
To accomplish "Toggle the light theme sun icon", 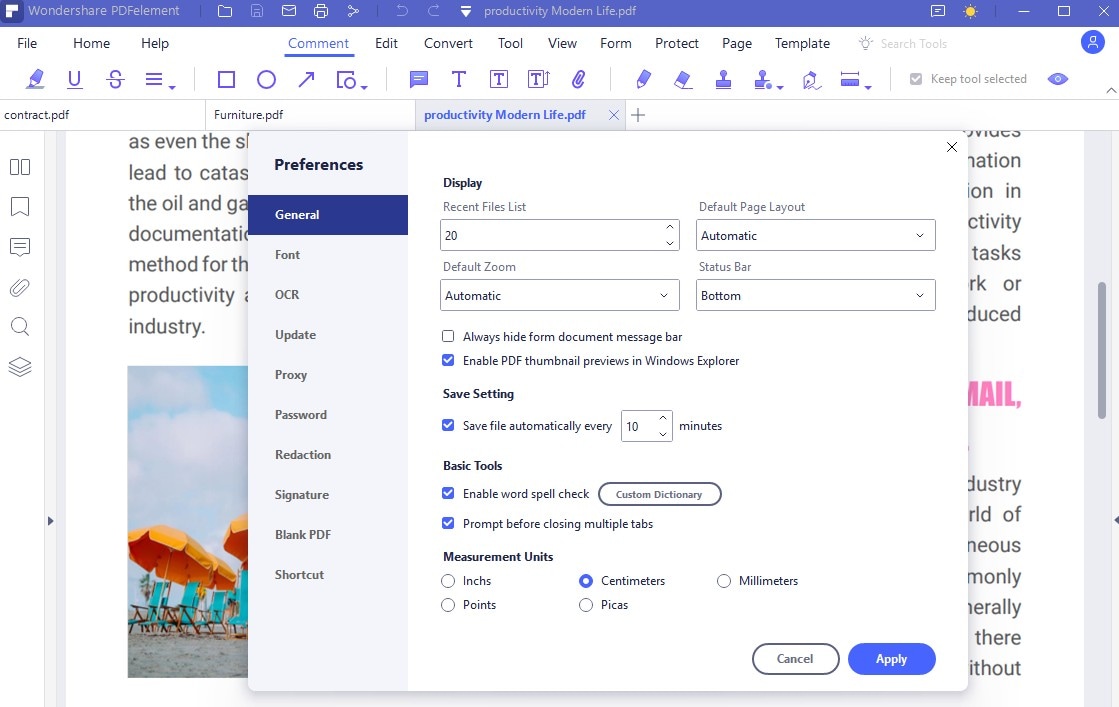I will point(971,11).
